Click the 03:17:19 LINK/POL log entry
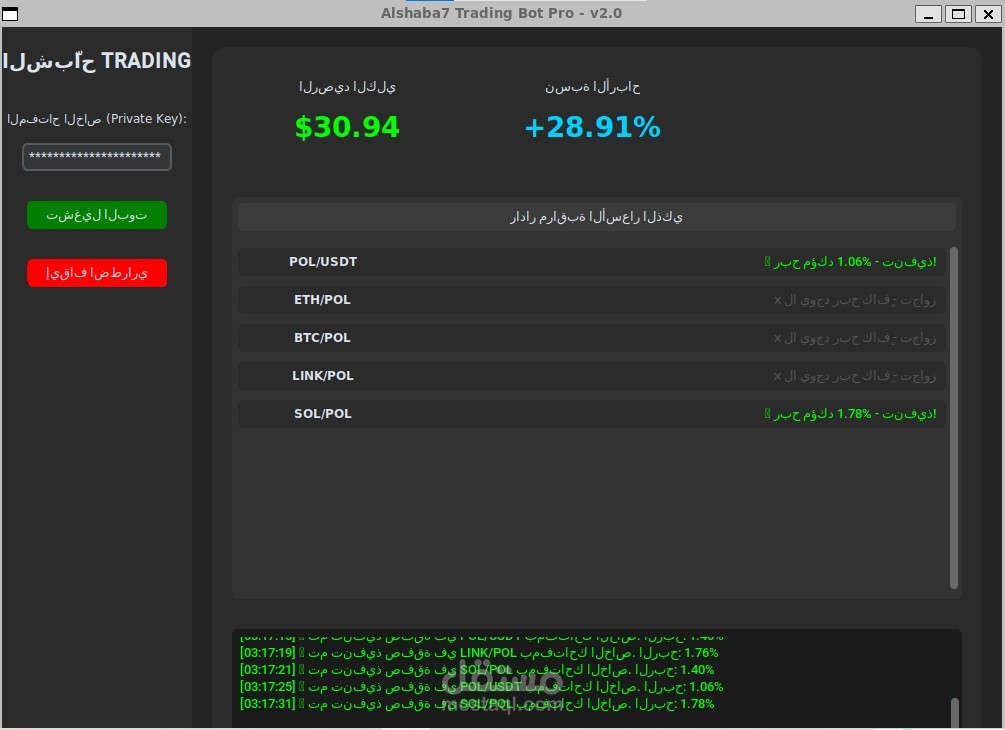The height and width of the screenshot is (730, 1005). point(479,652)
